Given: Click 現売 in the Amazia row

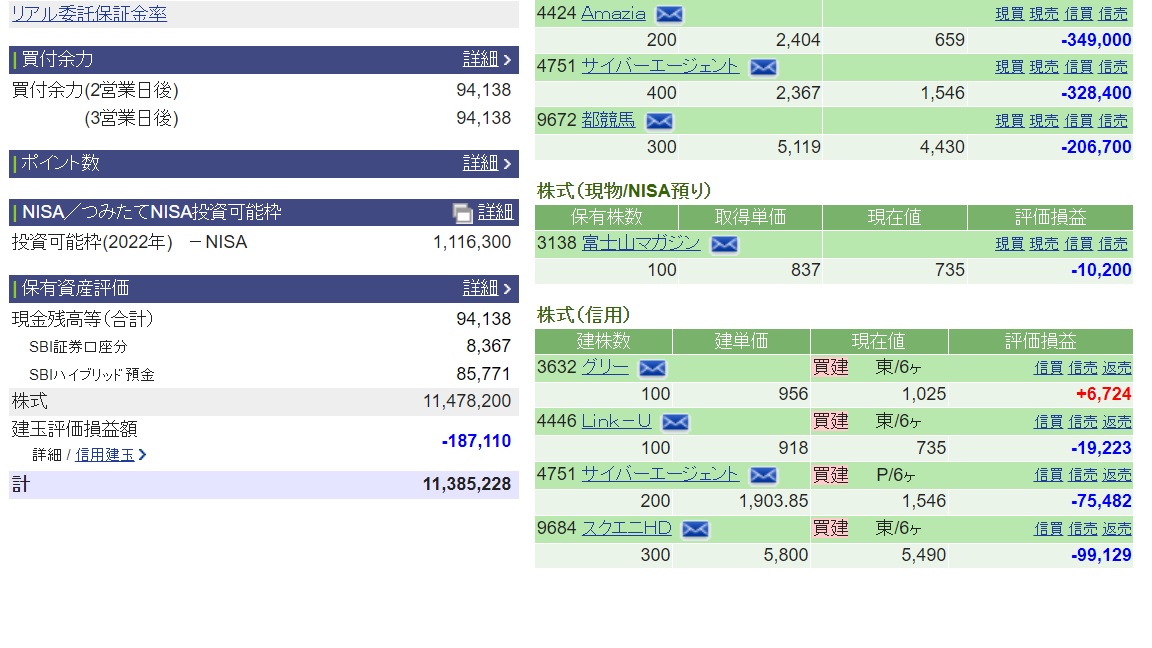Looking at the screenshot, I should 1044,14.
